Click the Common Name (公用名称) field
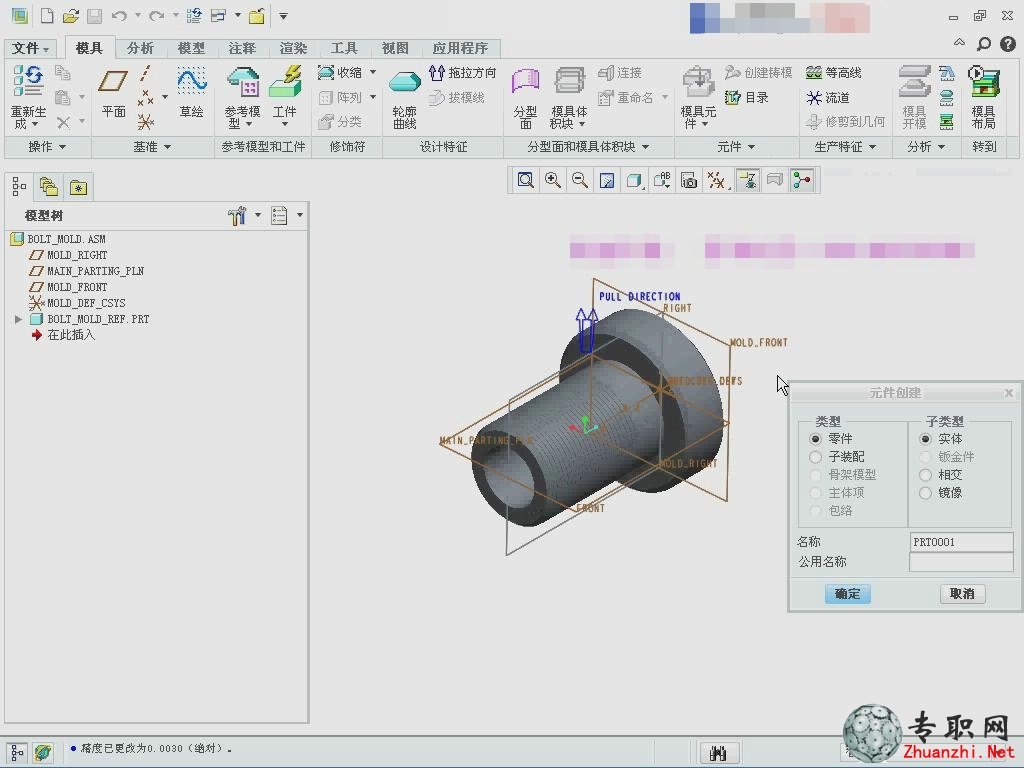This screenshot has width=1024, height=768. point(961,562)
